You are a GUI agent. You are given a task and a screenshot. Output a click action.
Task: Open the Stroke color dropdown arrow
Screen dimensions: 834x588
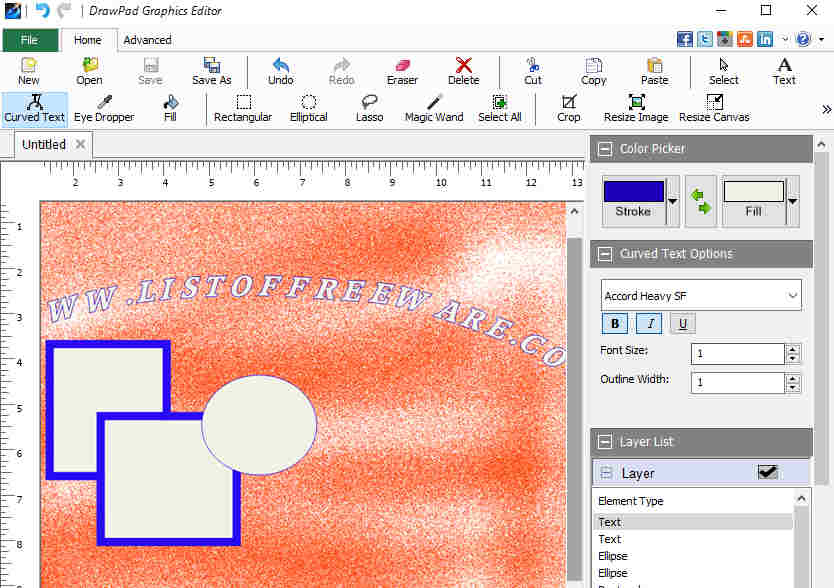673,202
